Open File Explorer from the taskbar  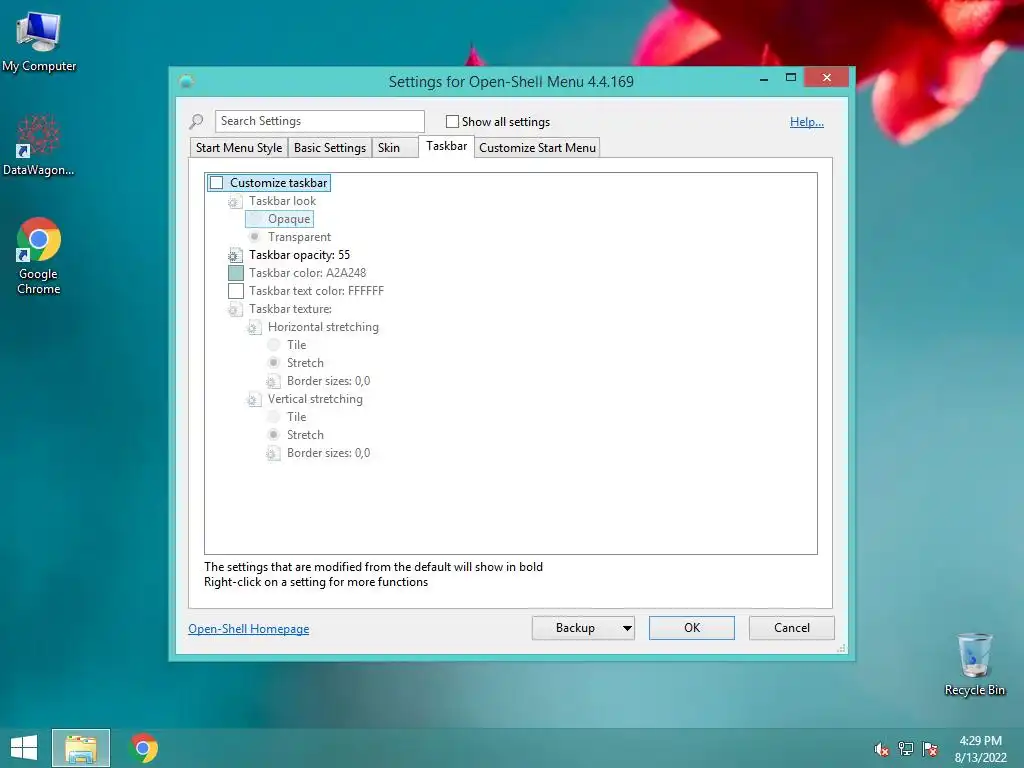81,748
